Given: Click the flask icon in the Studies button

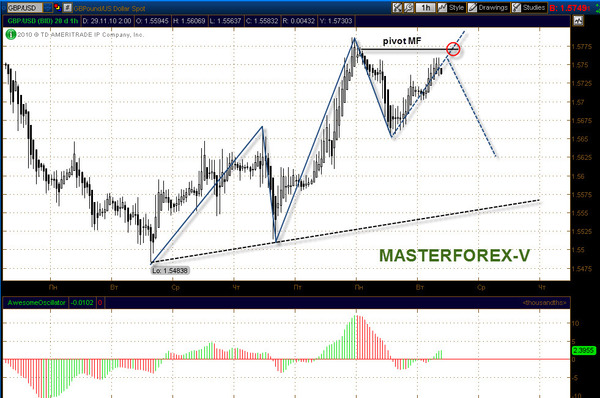Looking at the screenshot, I should 517,7.
